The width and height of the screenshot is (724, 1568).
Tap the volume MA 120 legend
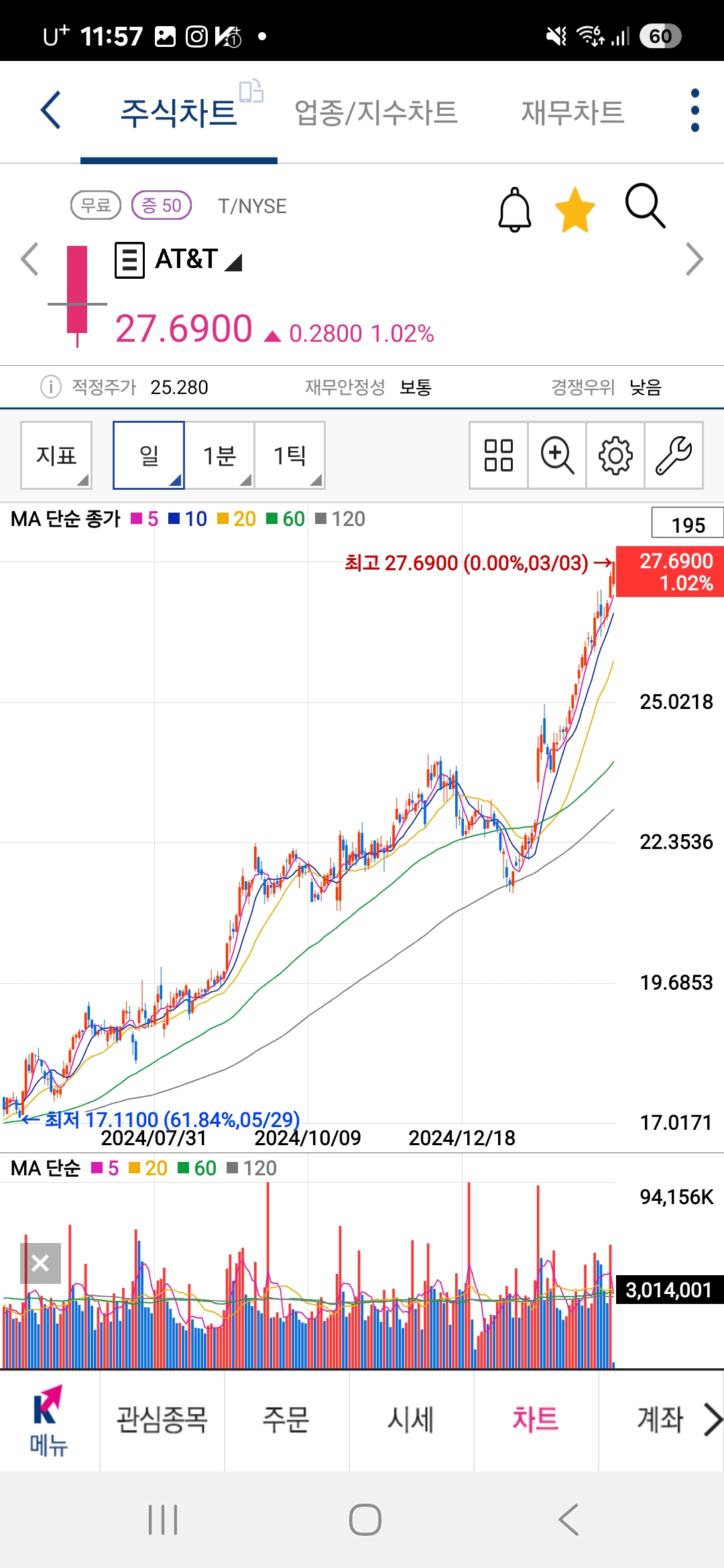[x=251, y=1168]
